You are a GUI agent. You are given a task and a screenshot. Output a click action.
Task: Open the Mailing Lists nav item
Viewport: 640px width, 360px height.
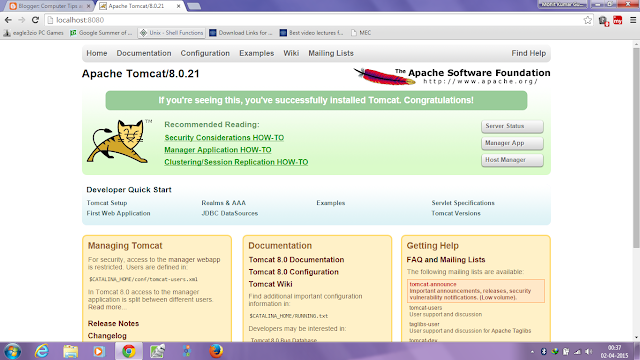(331, 53)
